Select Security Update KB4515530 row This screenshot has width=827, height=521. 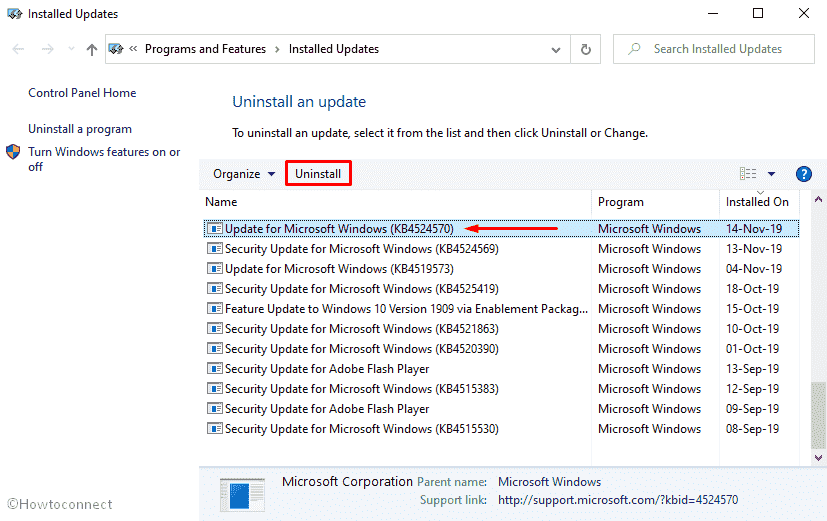coord(501,429)
